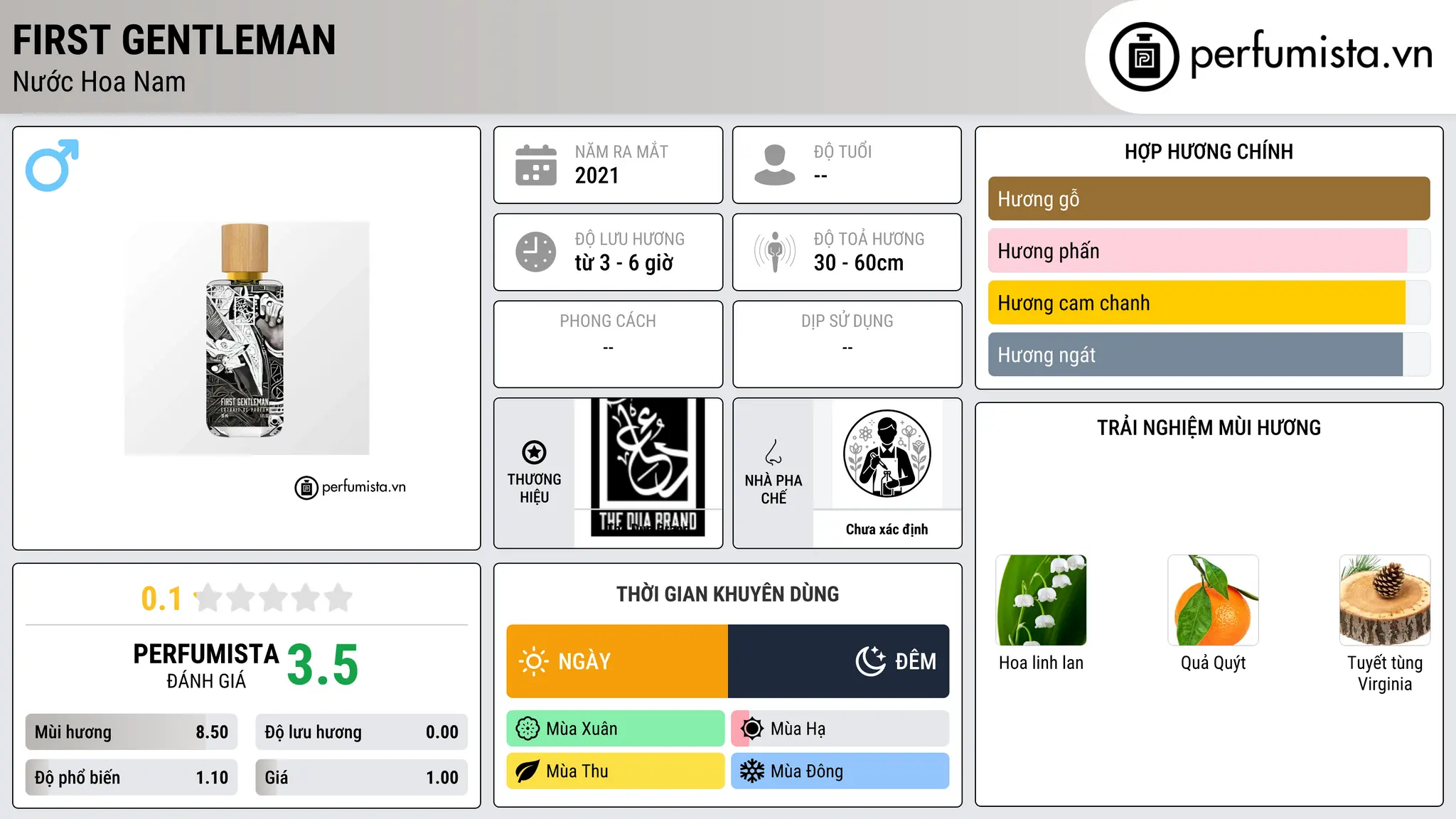The width and height of the screenshot is (1456, 819).
Task: Click the Hương cam chanh accord bar
Action: tap(1209, 303)
